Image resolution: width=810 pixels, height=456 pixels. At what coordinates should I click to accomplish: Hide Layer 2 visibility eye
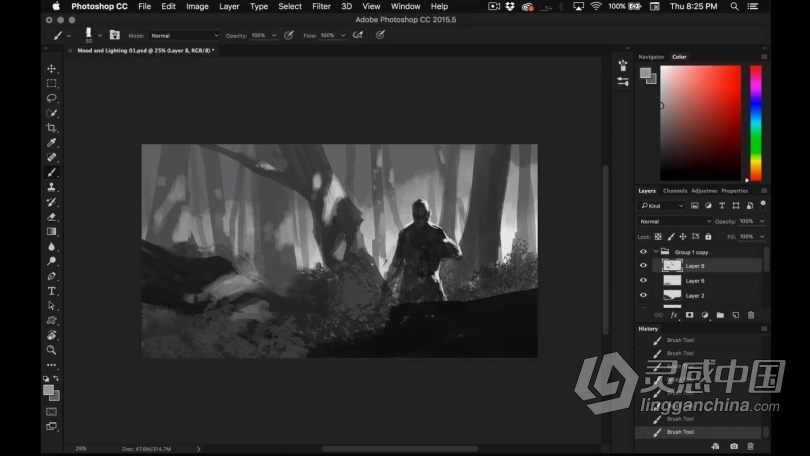coord(643,295)
